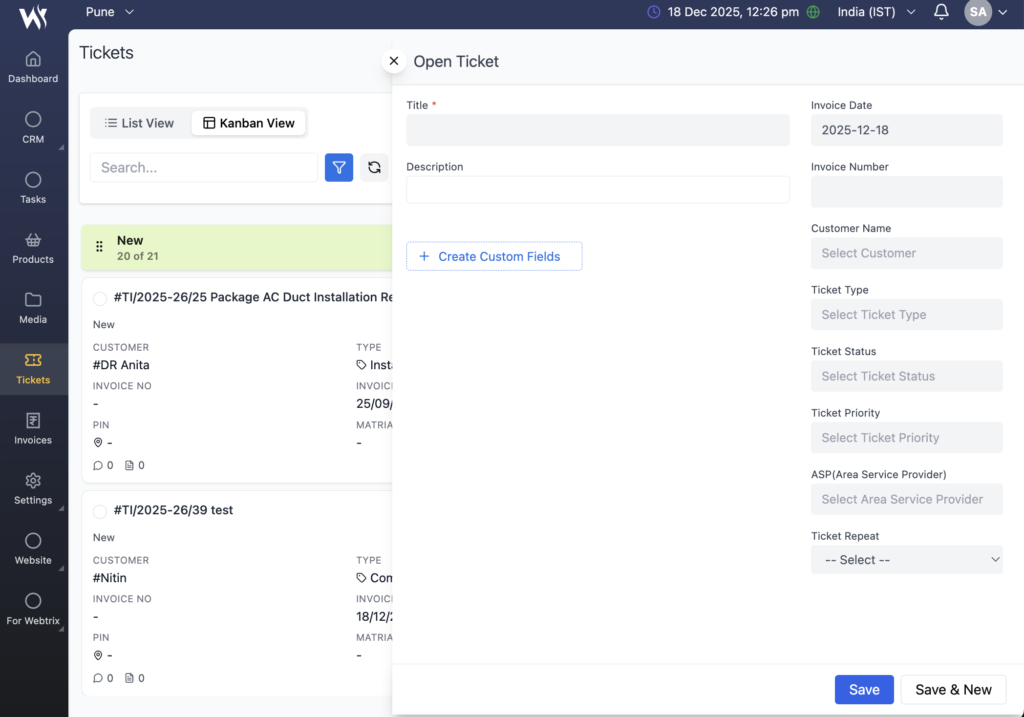This screenshot has height=717, width=1024.
Task: Open Invoices from the sidebar
Action: point(33,429)
